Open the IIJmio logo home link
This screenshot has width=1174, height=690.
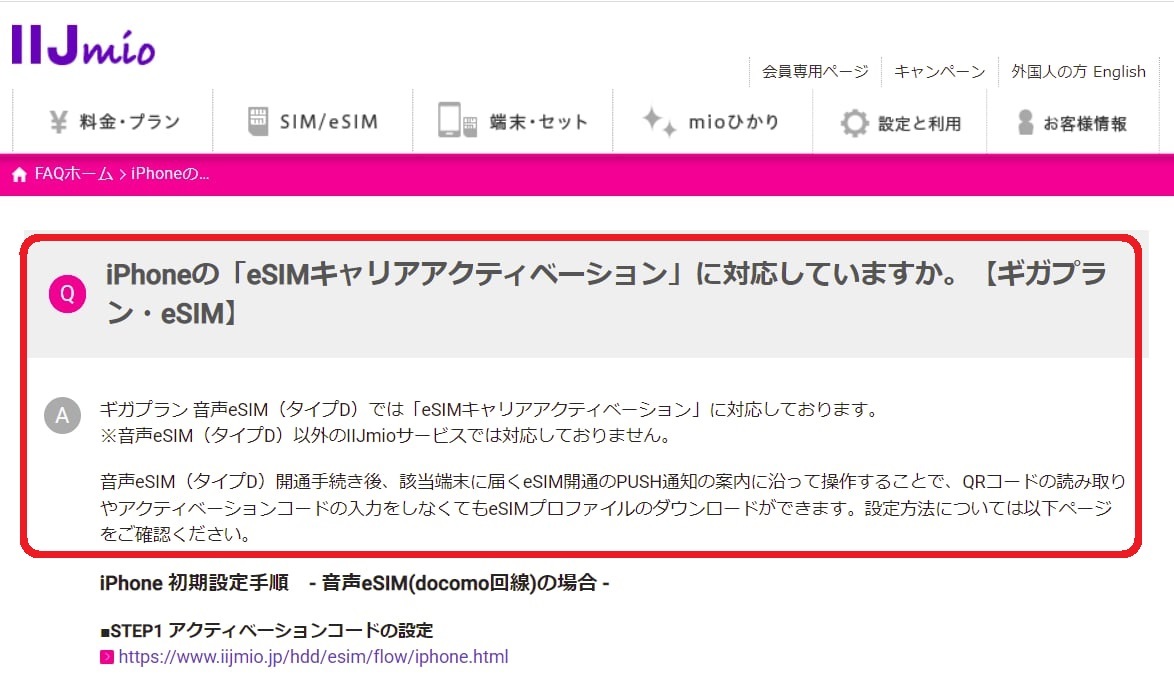[83, 46]
